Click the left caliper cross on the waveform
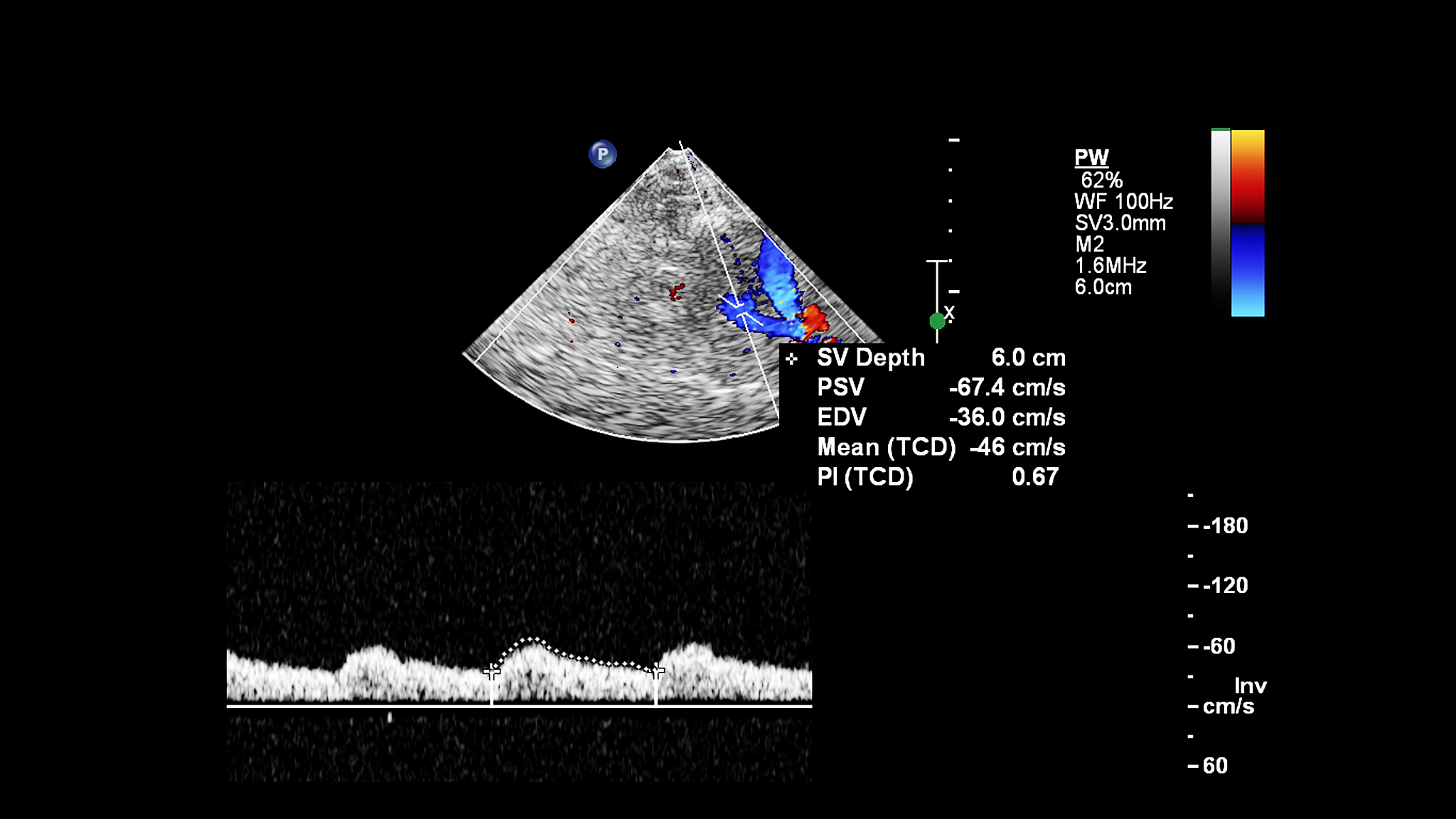The width and height of the screenshot is (1456, 819). [x=491, y=671]
